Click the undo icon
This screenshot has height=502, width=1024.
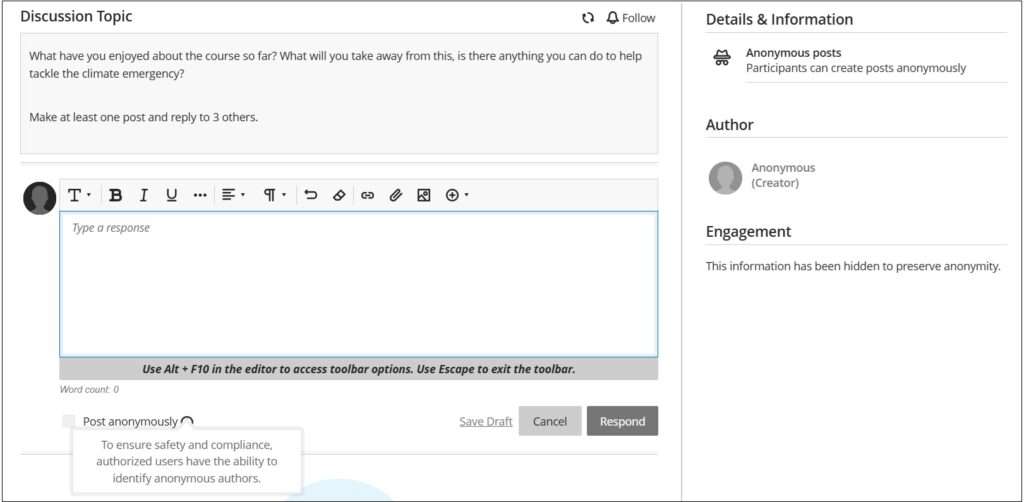[x=311, y=195]
